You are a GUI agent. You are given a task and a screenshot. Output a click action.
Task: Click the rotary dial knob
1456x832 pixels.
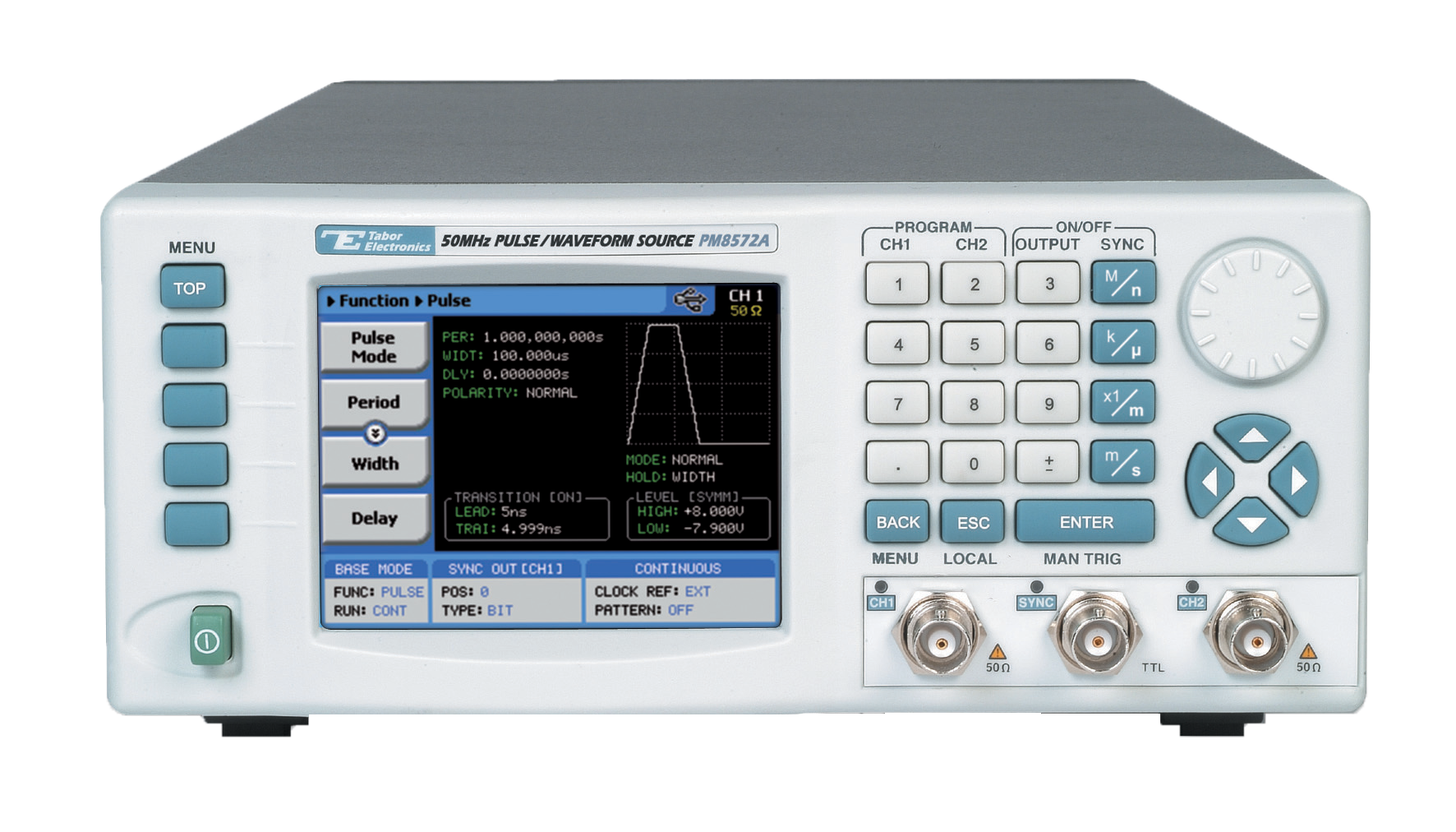(1253, 312)
